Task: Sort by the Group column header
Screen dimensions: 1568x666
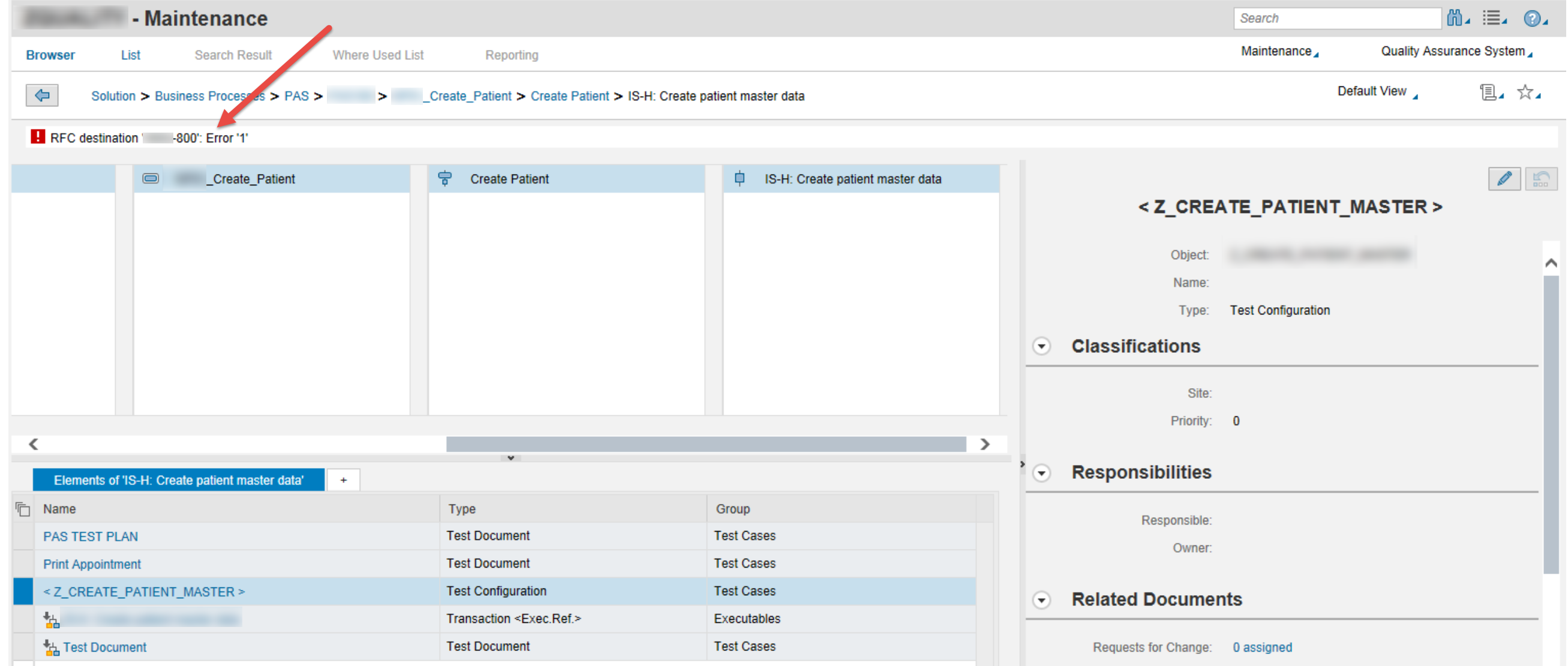Action: [841, 509]
